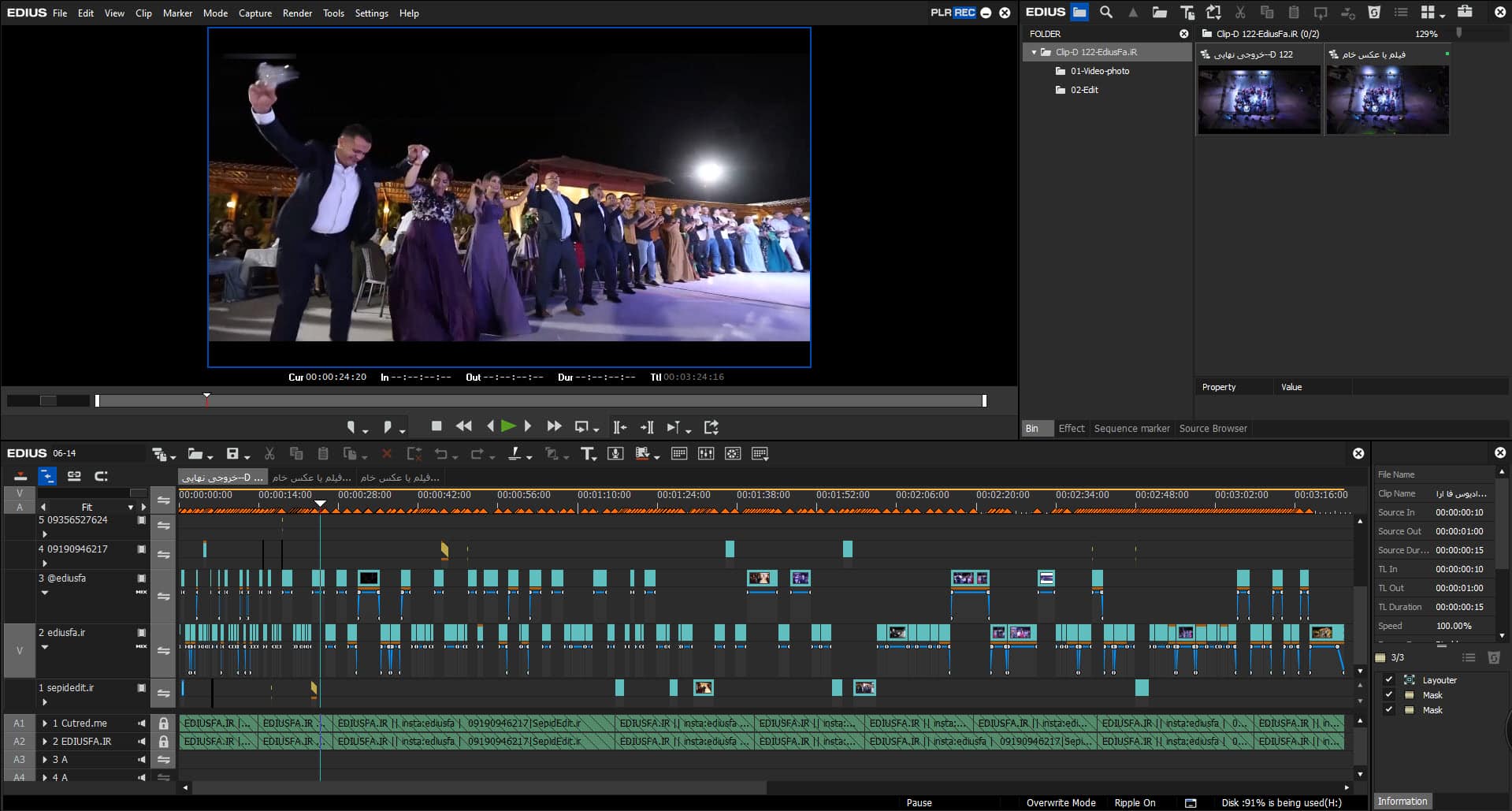
Task: Switch to the Source Browser tab
Action: [x=1213, y=428]
